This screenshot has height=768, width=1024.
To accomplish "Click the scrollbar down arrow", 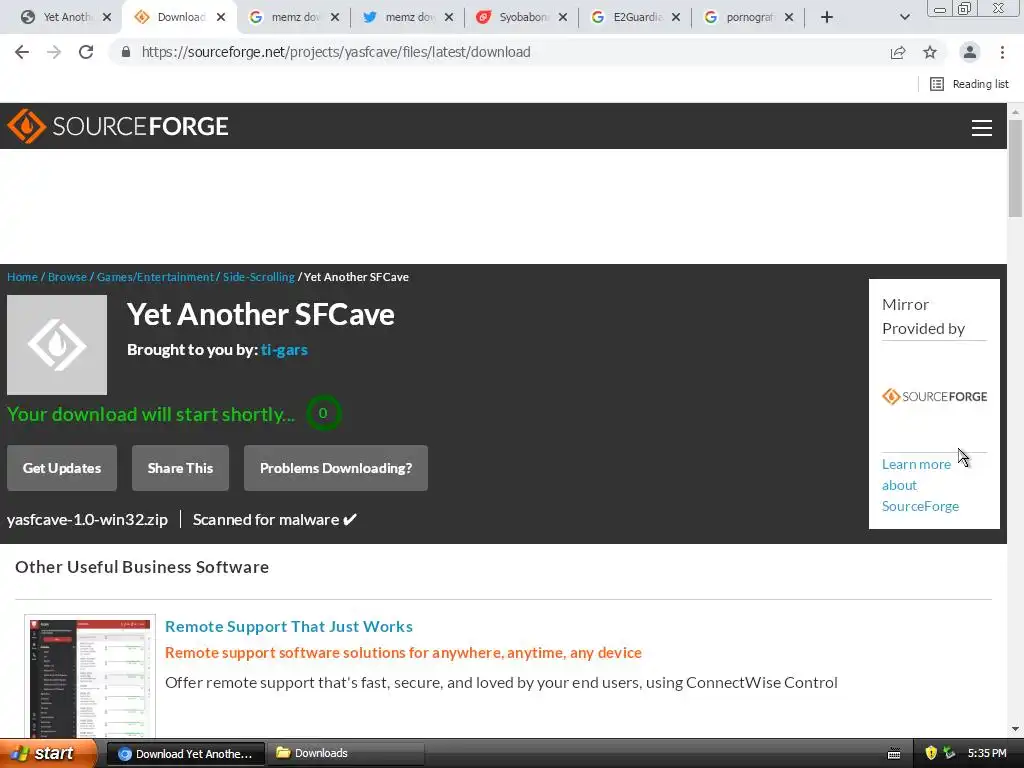I will pos(1016,729).
